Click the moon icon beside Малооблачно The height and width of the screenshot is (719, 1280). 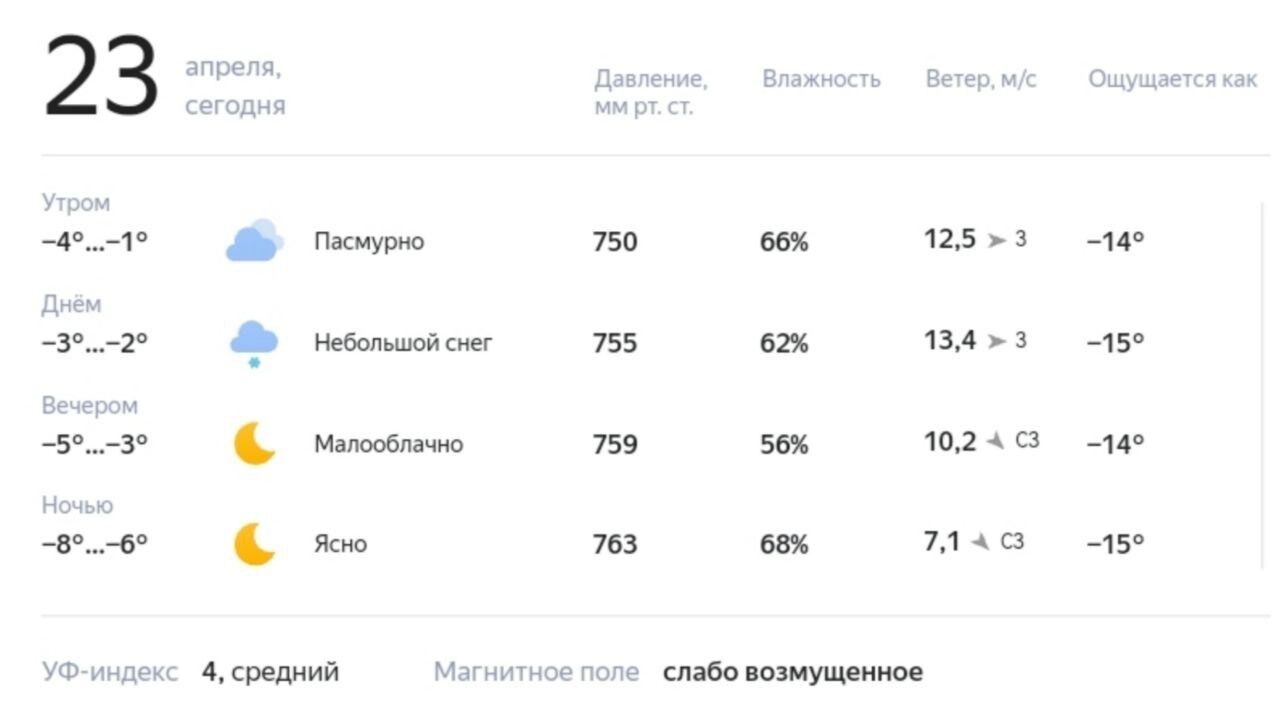click(x=254, y=443)
